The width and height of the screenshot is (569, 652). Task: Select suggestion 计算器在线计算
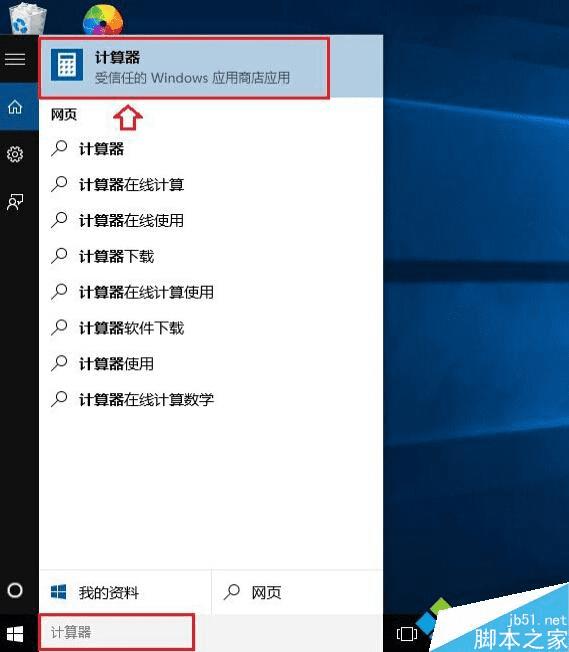[x=211, y=184]
